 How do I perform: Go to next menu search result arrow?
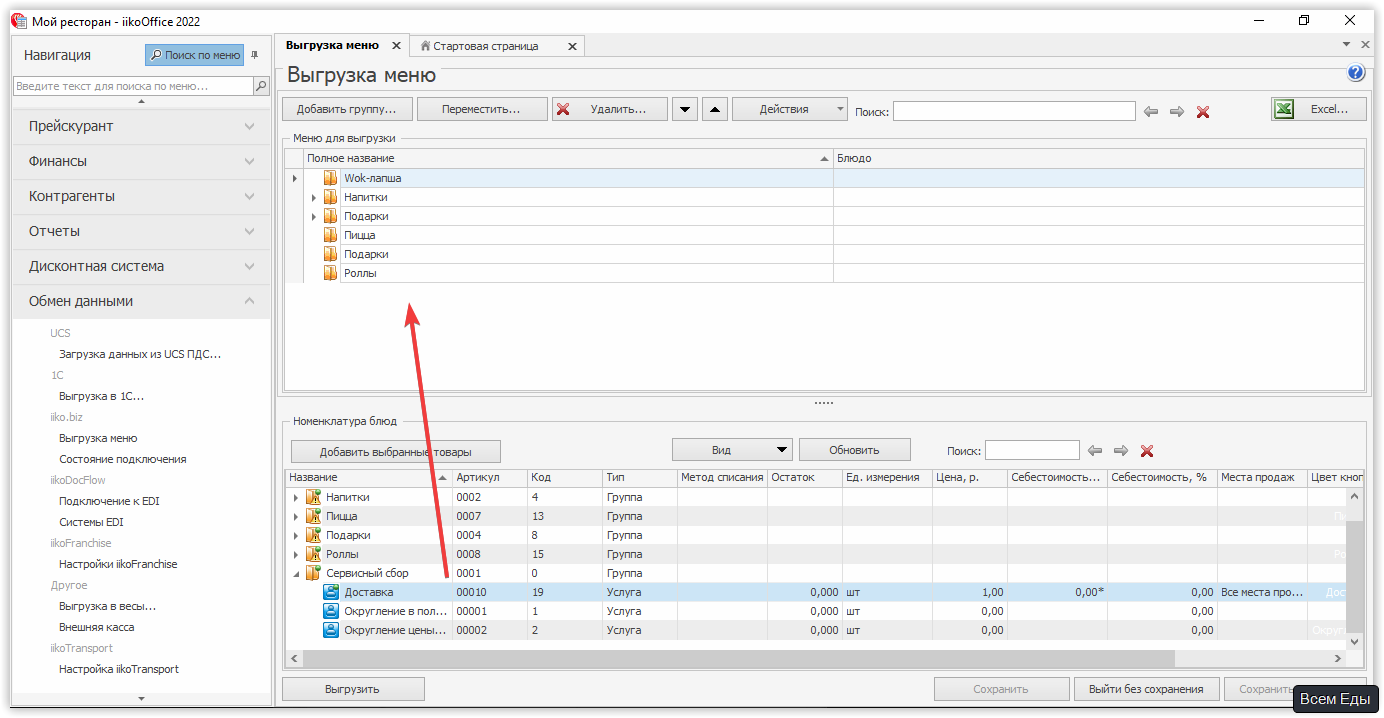point(1177,112)
